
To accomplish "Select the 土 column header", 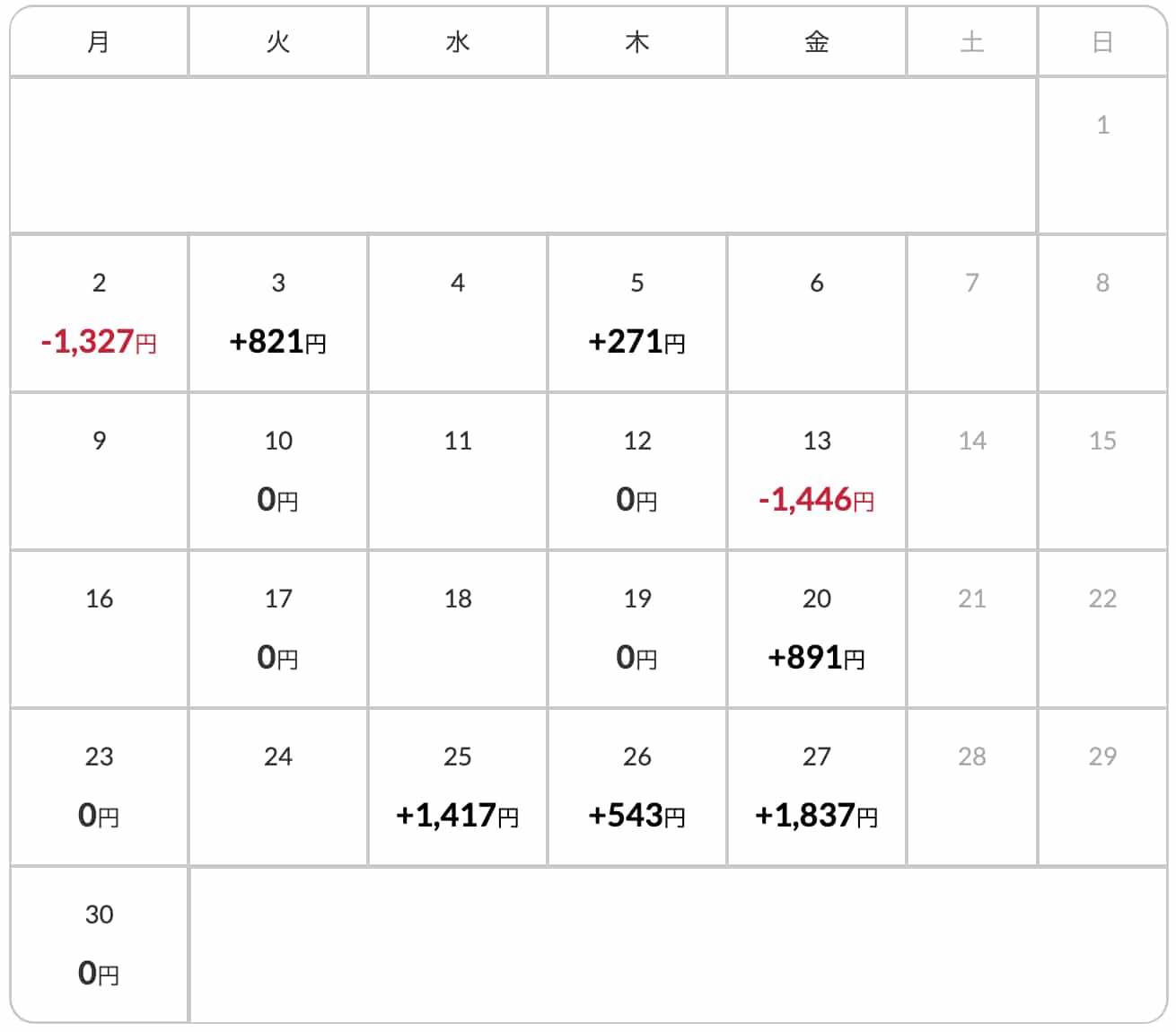I will (972, 41).
